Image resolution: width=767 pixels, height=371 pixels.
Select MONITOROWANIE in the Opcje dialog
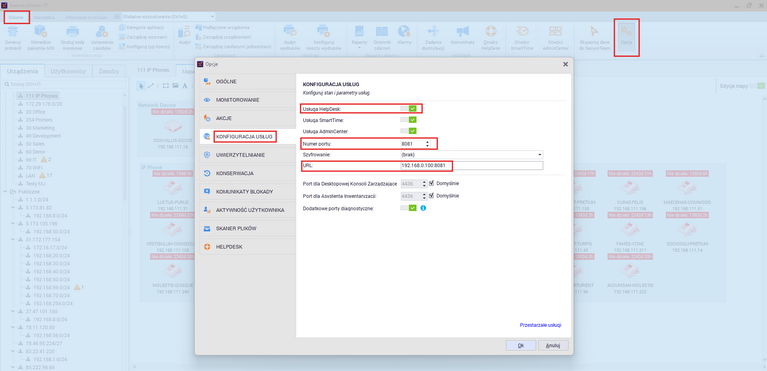click(x=248, y=100)
